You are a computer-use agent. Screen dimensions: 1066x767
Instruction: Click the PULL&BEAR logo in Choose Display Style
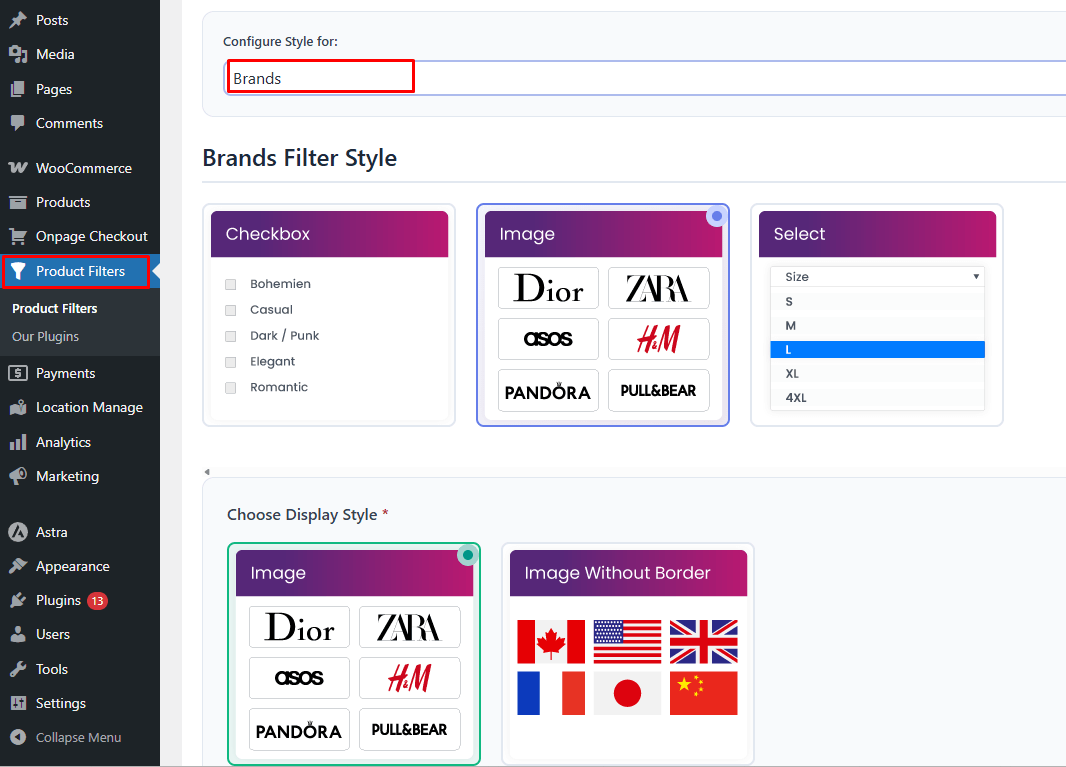click(x=409, y=730)
